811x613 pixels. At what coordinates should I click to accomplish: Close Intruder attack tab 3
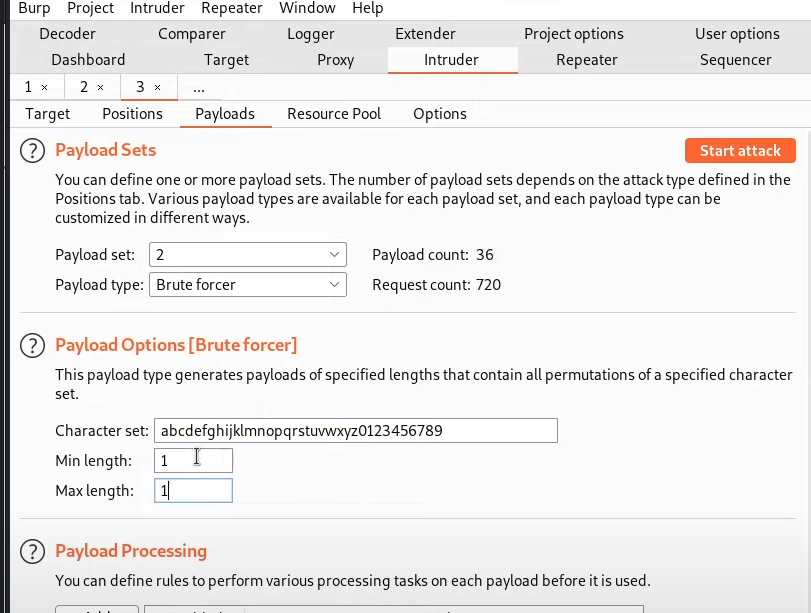click(157, 87)
